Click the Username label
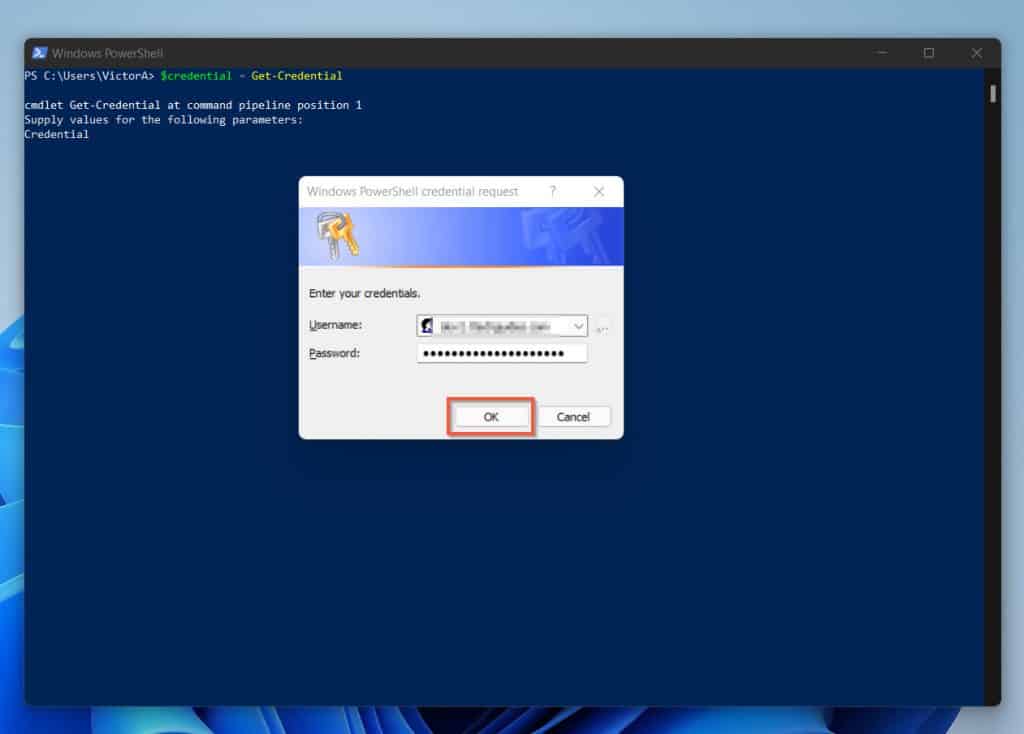The height and width of the screenshot is (734, 1024). click(x=335, y=325)
